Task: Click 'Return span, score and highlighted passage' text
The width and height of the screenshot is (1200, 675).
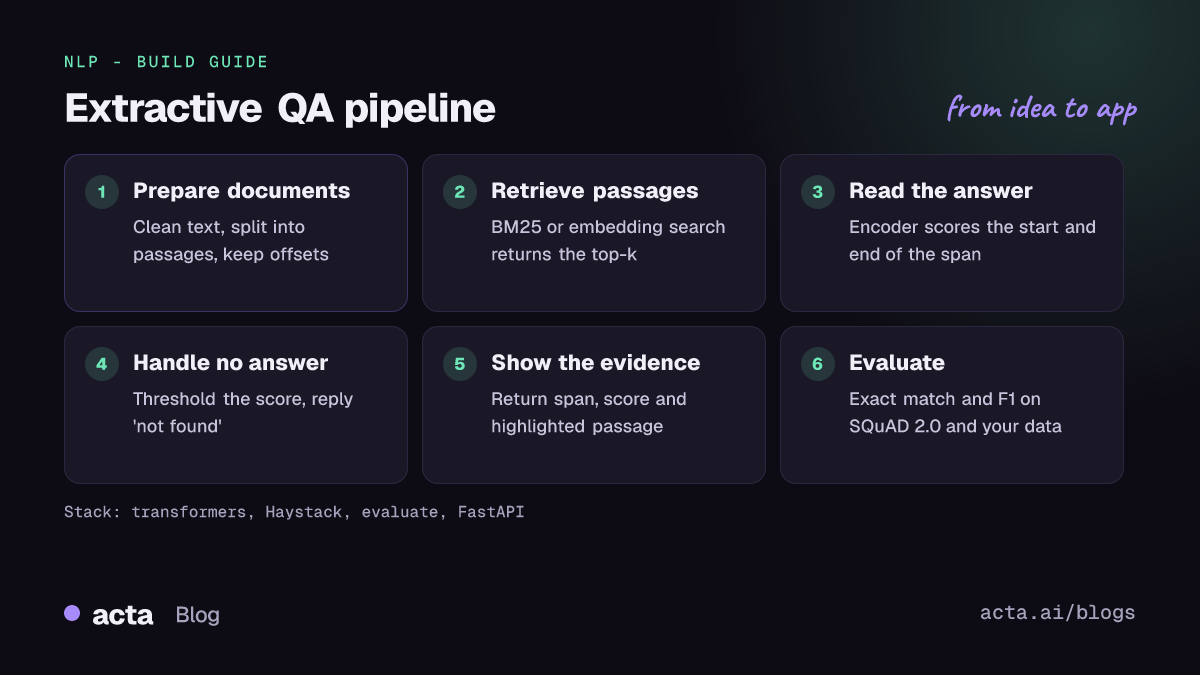Action: pos(589,413)
